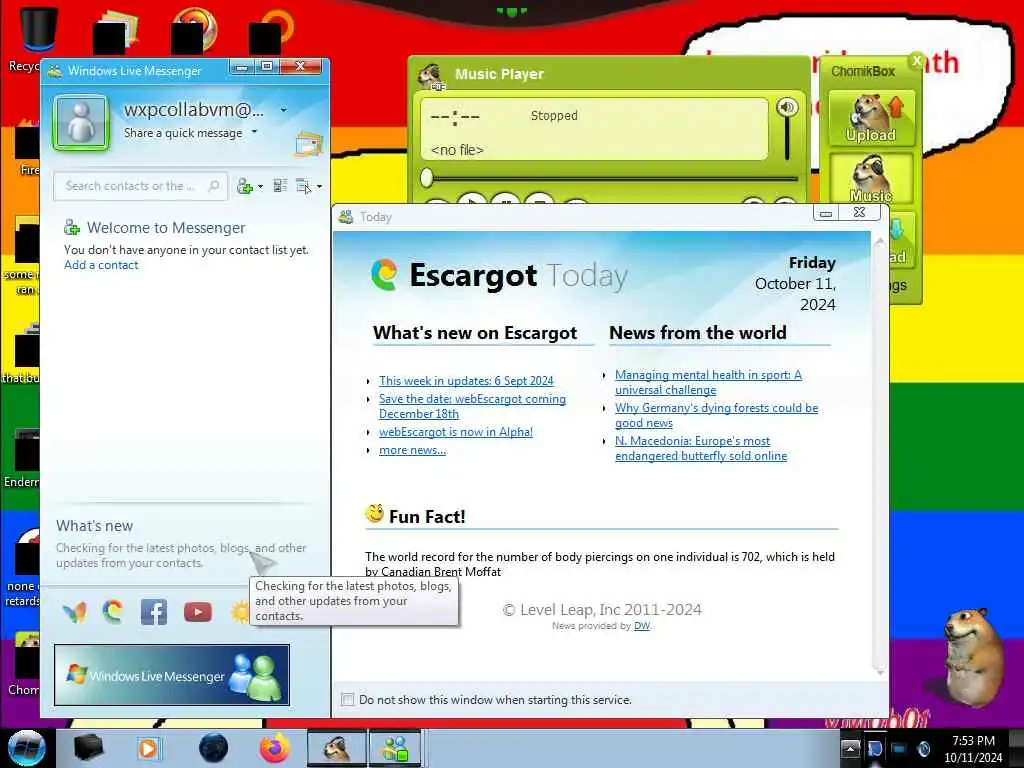Switch to ChomikBox hamster taskbar button
Screen dimensions: 1024x768
(x=337, y=748)
